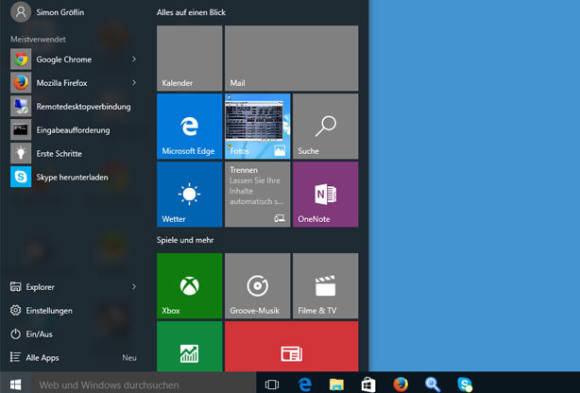The width and height of the screenshot is (580, 393).
Task: Open the magnifier app on taskbar
Action: (x=432, y=385)
